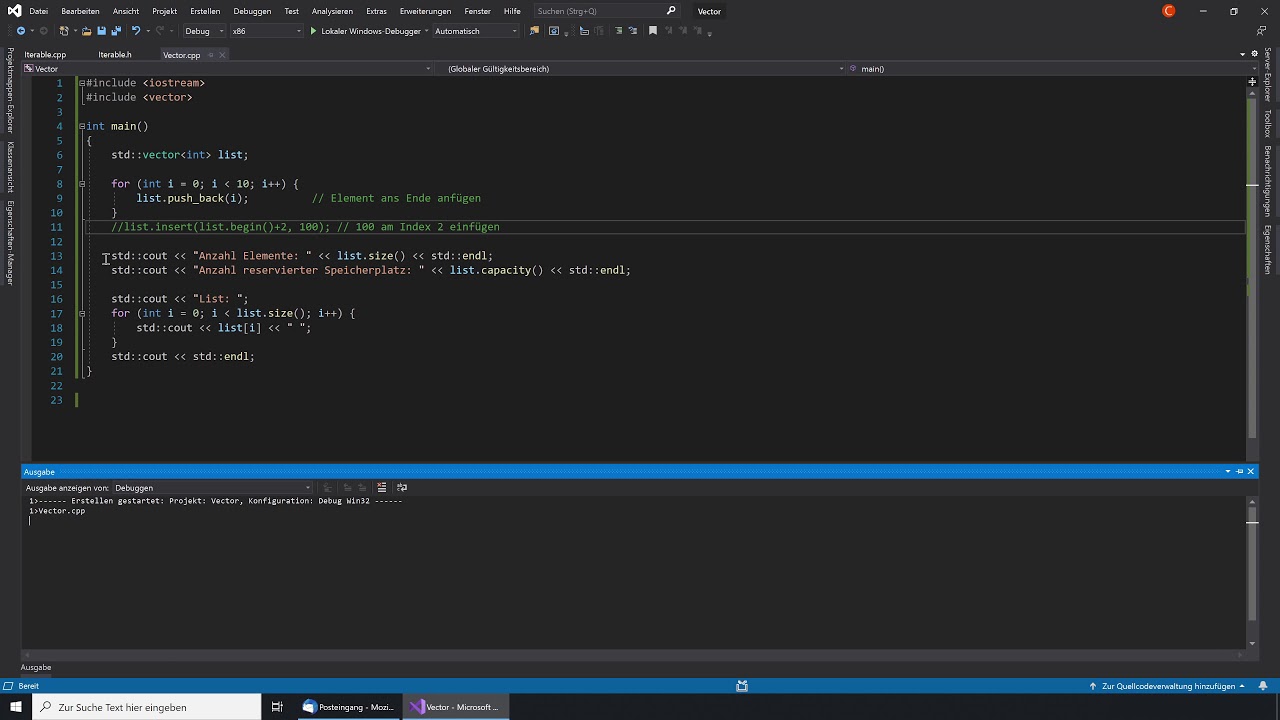Click the Save file icon in toolbar
This screenshot has height=720, width=1280.
(101, 31)
